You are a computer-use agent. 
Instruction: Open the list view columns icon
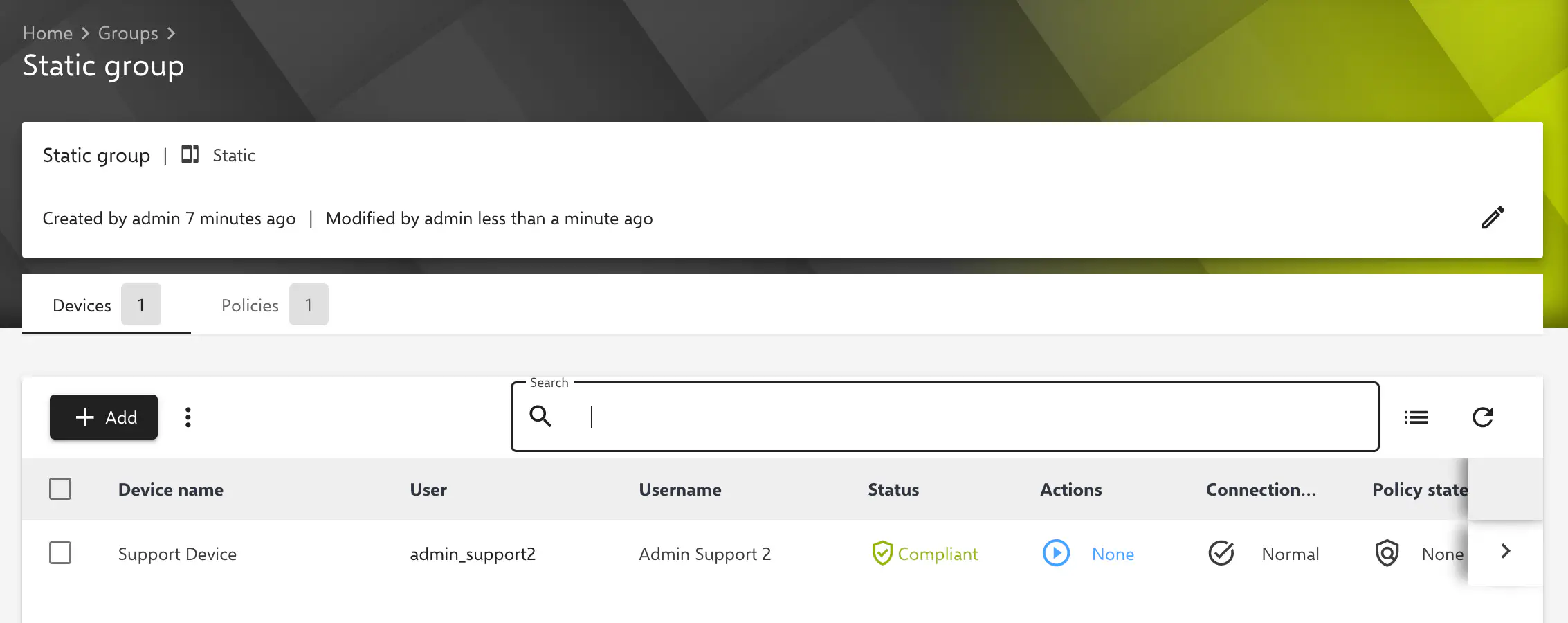[1416, 417]
